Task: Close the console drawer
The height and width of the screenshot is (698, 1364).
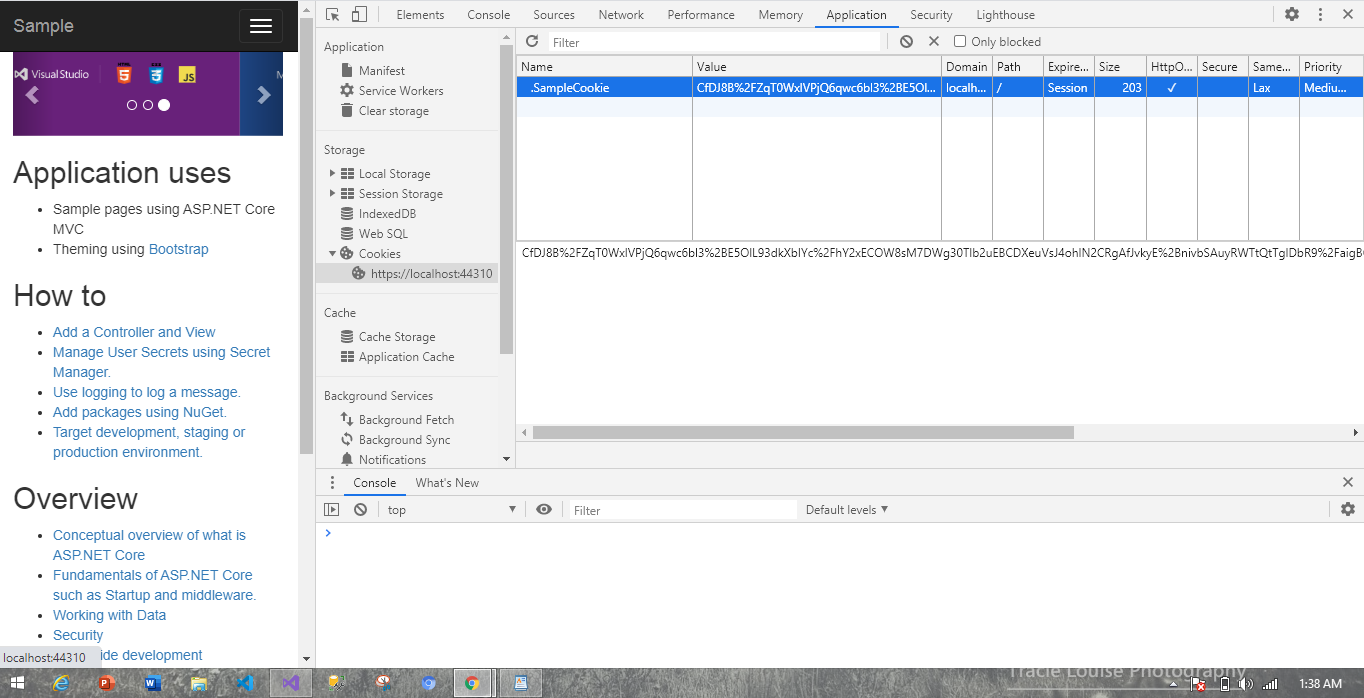Action: pos(1348,483)
